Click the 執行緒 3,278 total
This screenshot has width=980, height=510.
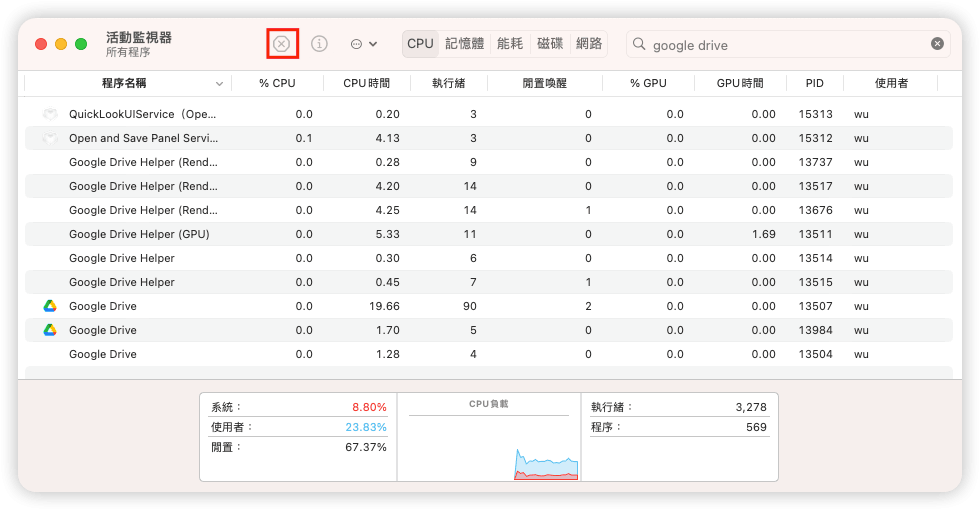(x=679, y=408)
